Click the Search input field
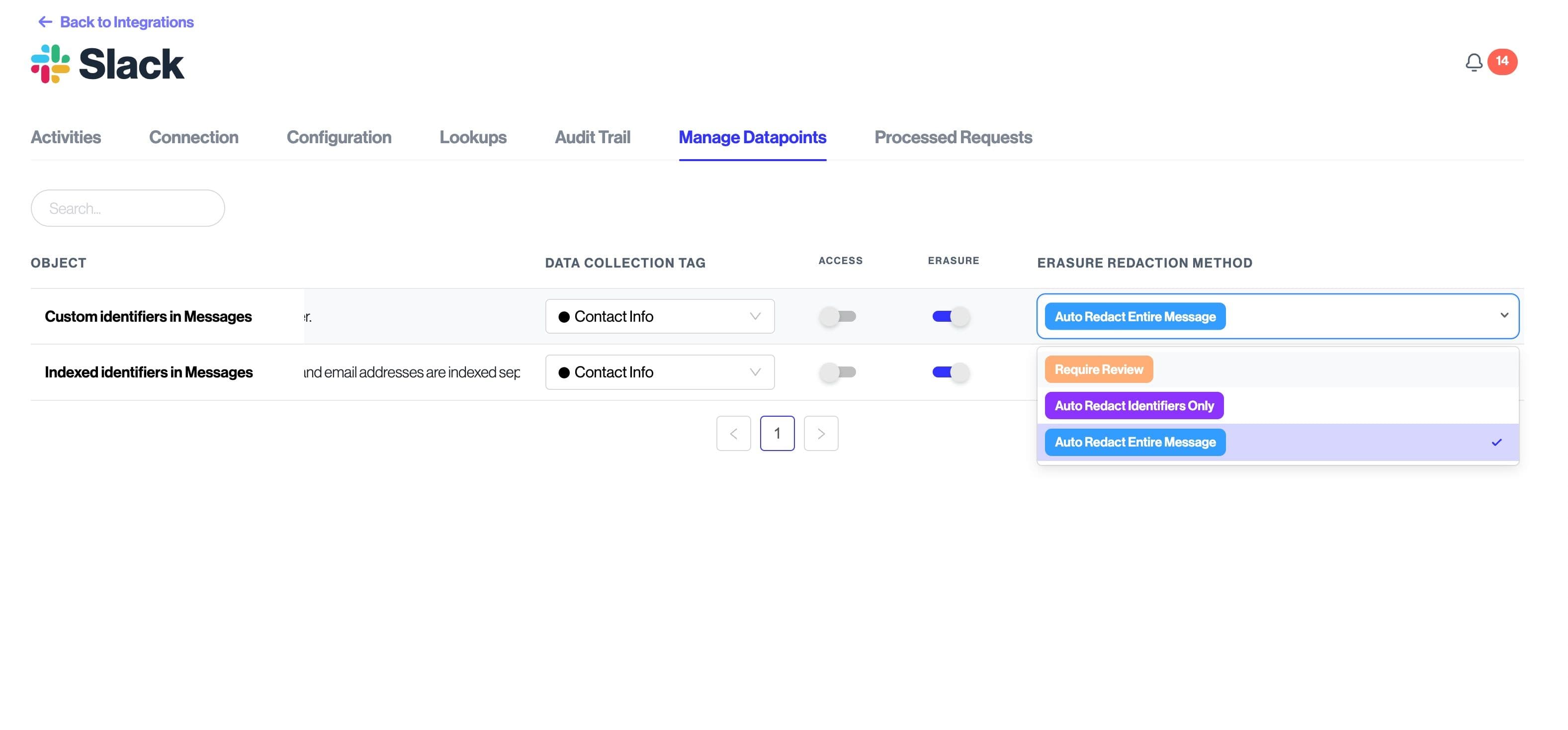 [x=128, y=208]
